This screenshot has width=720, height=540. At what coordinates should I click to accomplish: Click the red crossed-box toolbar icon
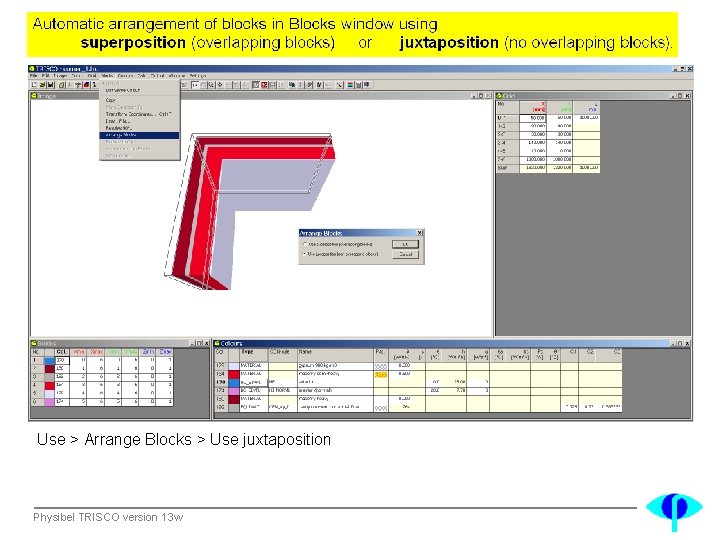pyautogui.click(x=264, y=85)
